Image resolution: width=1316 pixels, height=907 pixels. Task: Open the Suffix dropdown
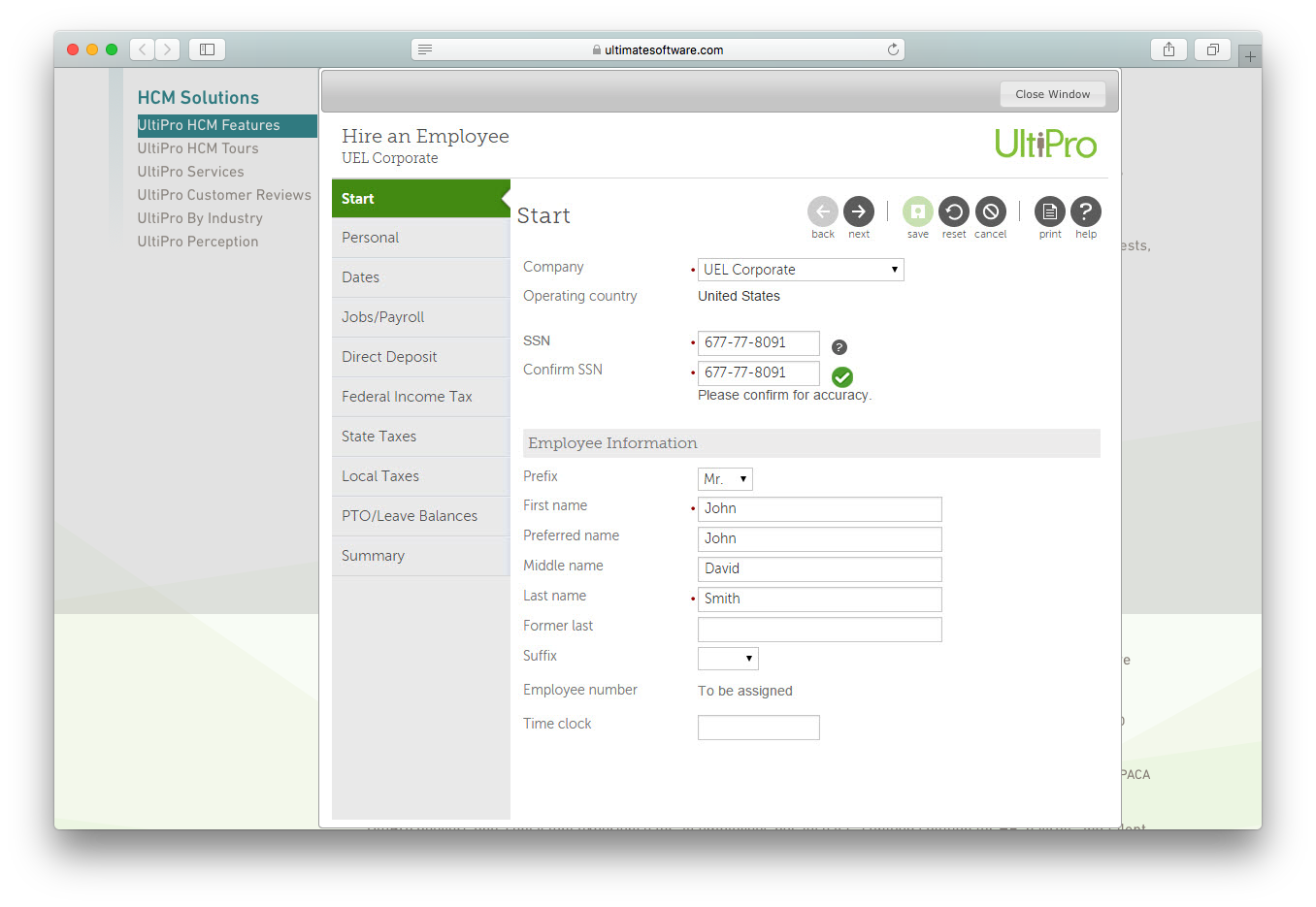point(728,659)
